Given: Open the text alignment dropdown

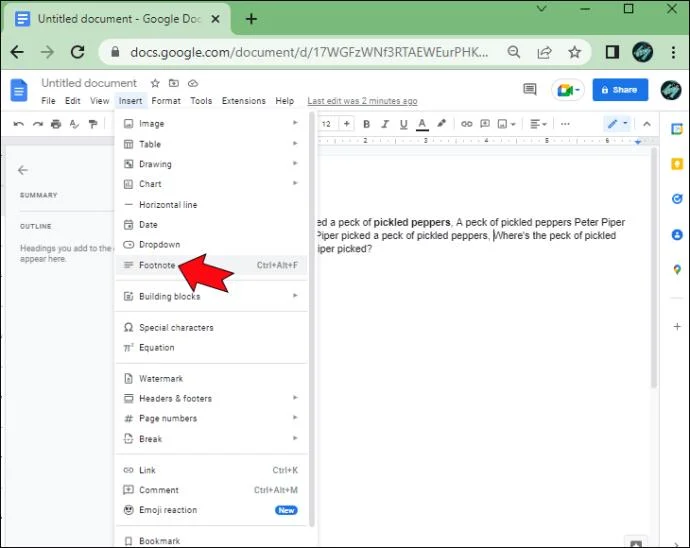Looking at the screenshot, I should tap(538, 124).
